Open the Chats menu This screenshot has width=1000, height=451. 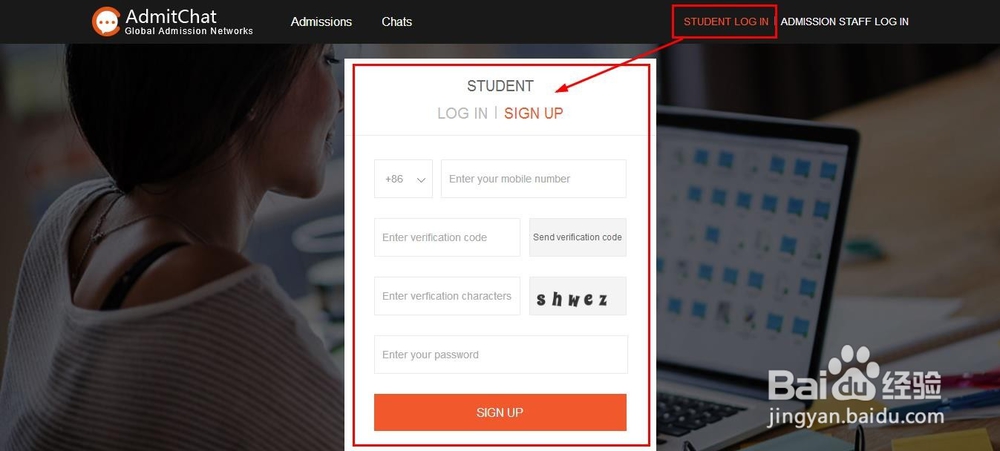(397, 22)
